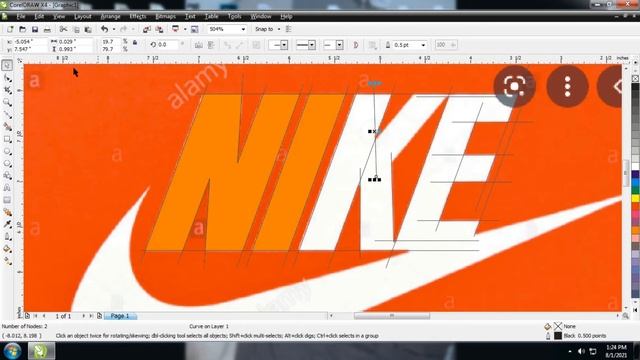Viewport: 640px width, 360px height.
Task: Click the yellow color swatch in palette
Action: point(636,198)
